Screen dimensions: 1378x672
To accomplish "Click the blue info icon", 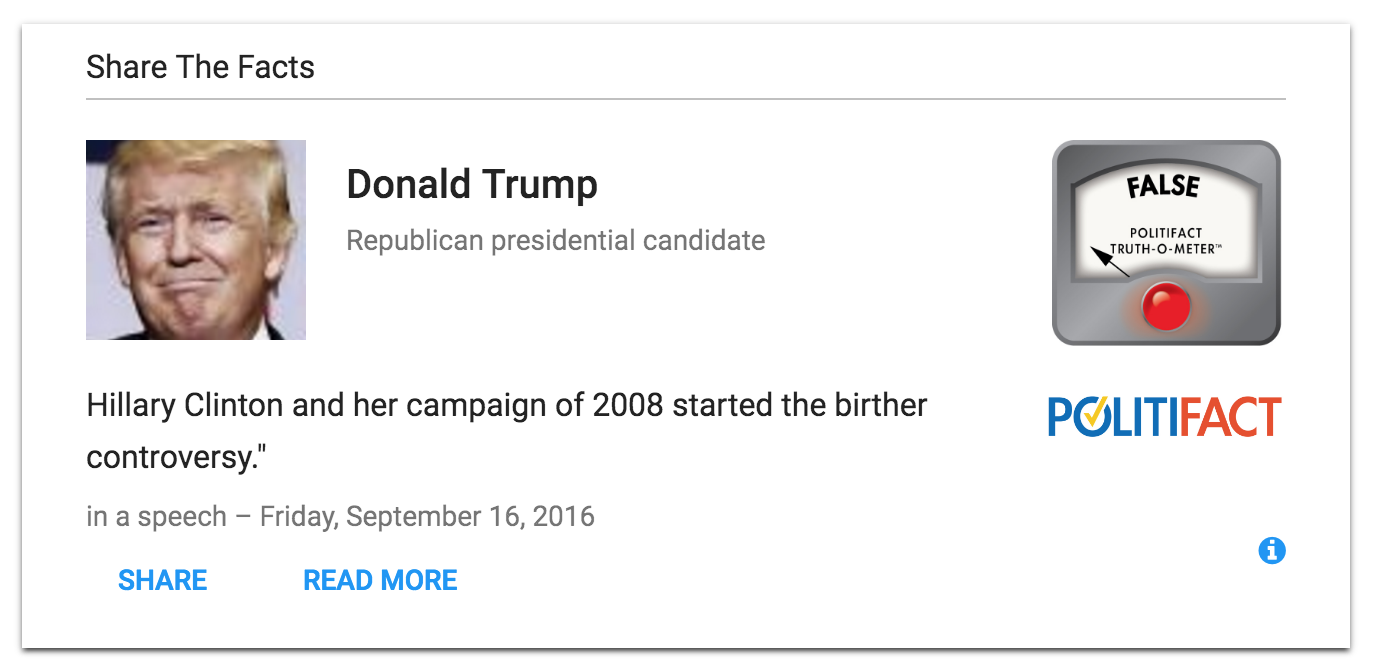I will tap(1272, 550).
